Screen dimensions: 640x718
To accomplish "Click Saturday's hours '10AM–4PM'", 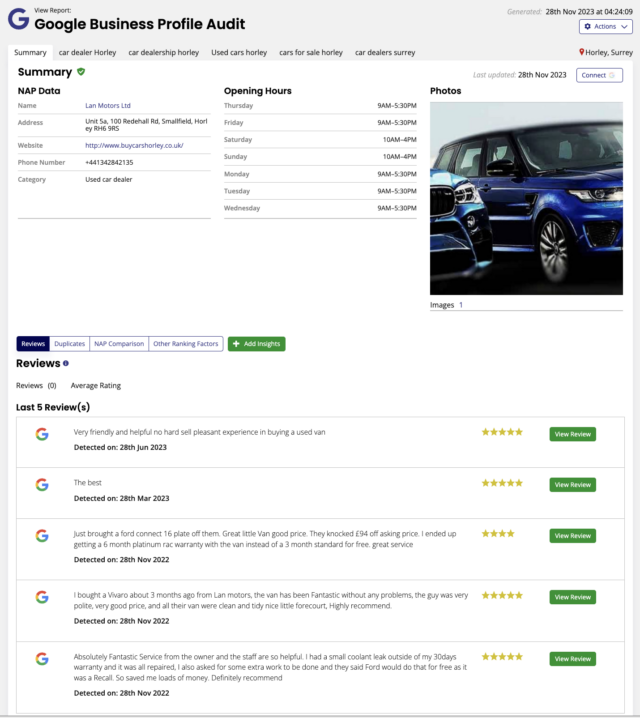I will 400,140.
